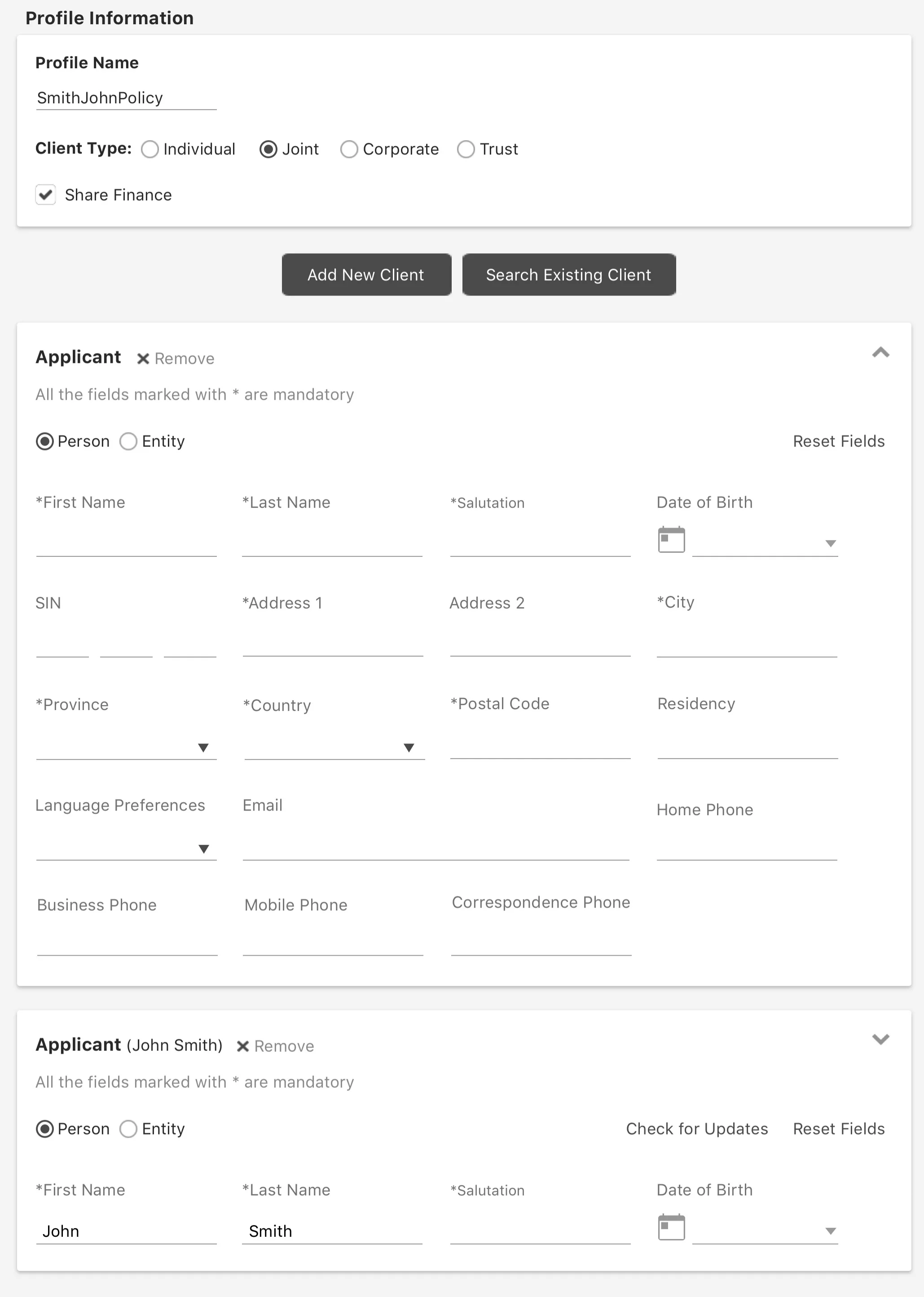This screenshot has width=924, height=1297.
Task: Select Trust client type
Action: (466, 149)
